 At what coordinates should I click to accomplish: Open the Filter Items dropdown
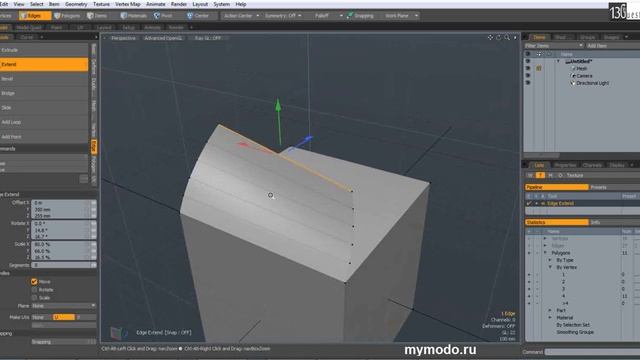pos(554,46)
